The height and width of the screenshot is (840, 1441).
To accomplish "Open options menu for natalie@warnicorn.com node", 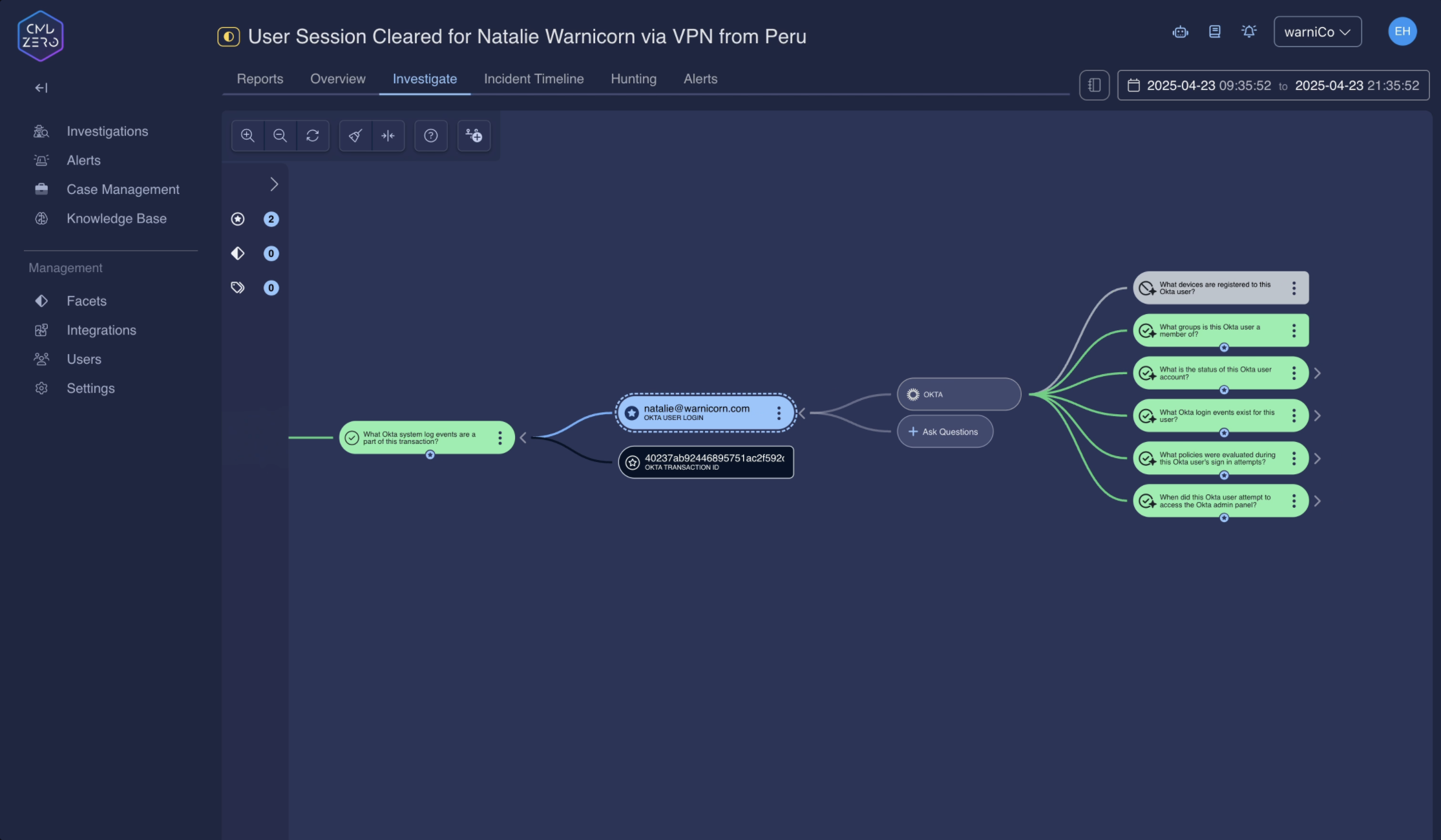I will (x=779, y=413).
